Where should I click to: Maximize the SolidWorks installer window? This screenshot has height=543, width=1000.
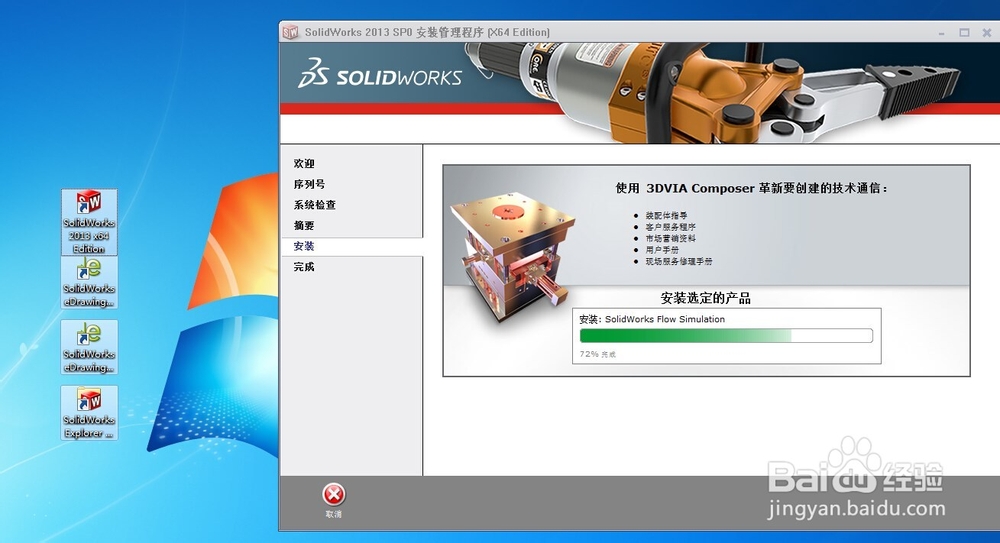click(964, 33)
